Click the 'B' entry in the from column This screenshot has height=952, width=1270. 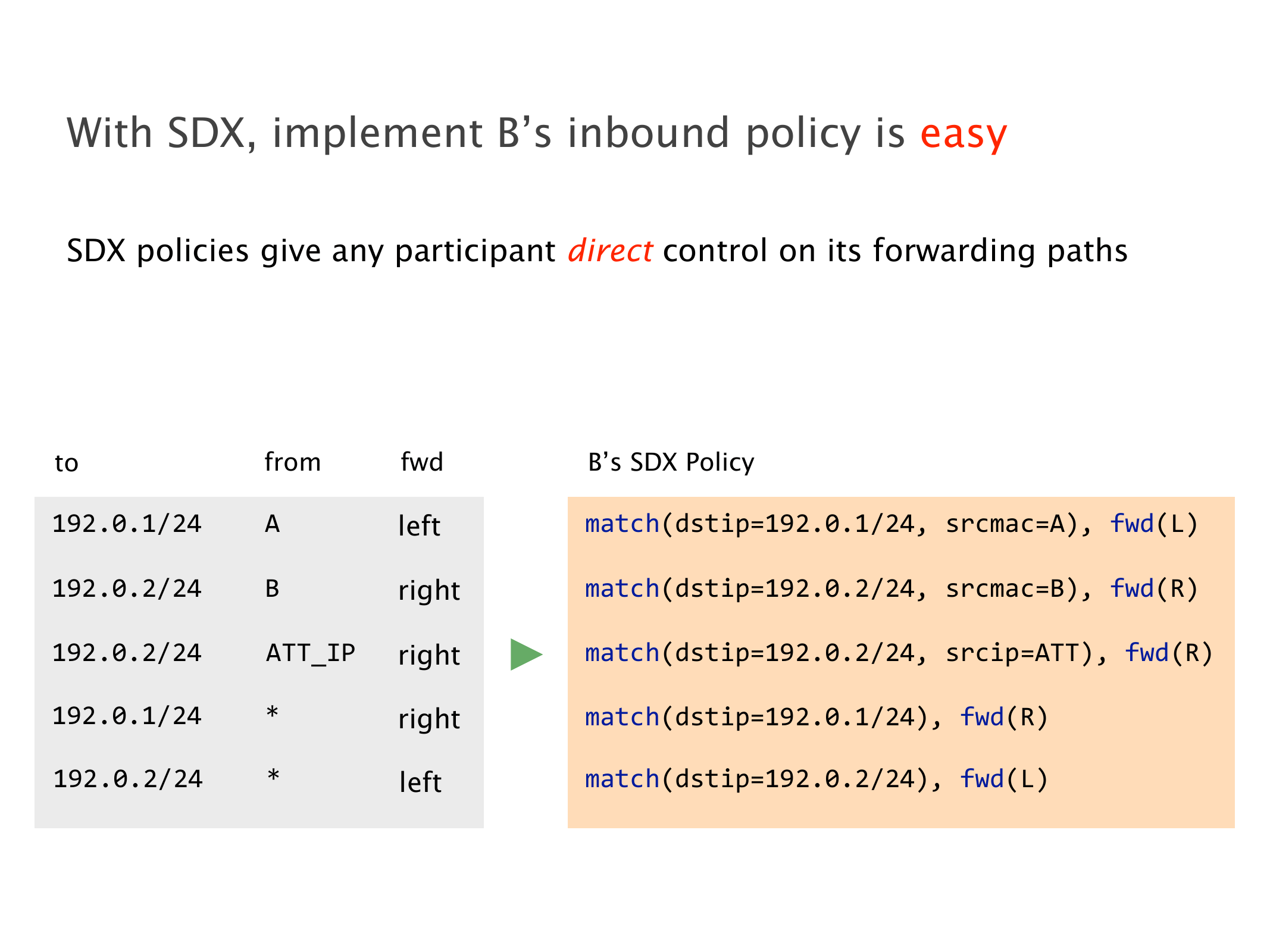(x=272, y=588)
